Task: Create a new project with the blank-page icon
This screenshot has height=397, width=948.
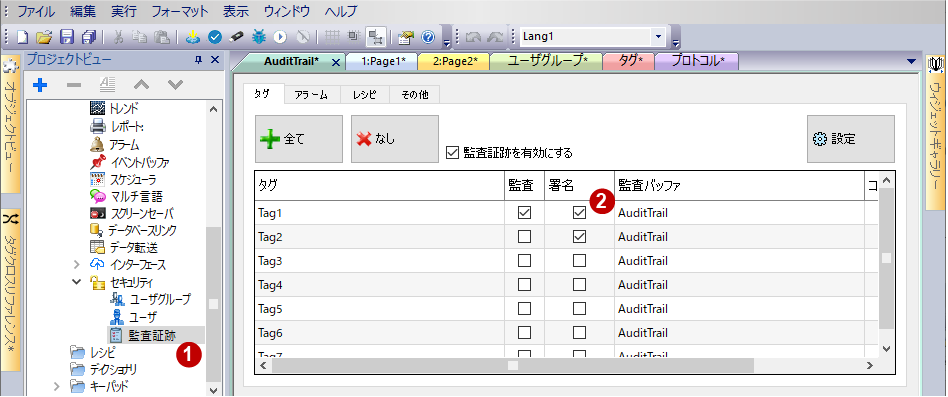Action: coord(23,37)
